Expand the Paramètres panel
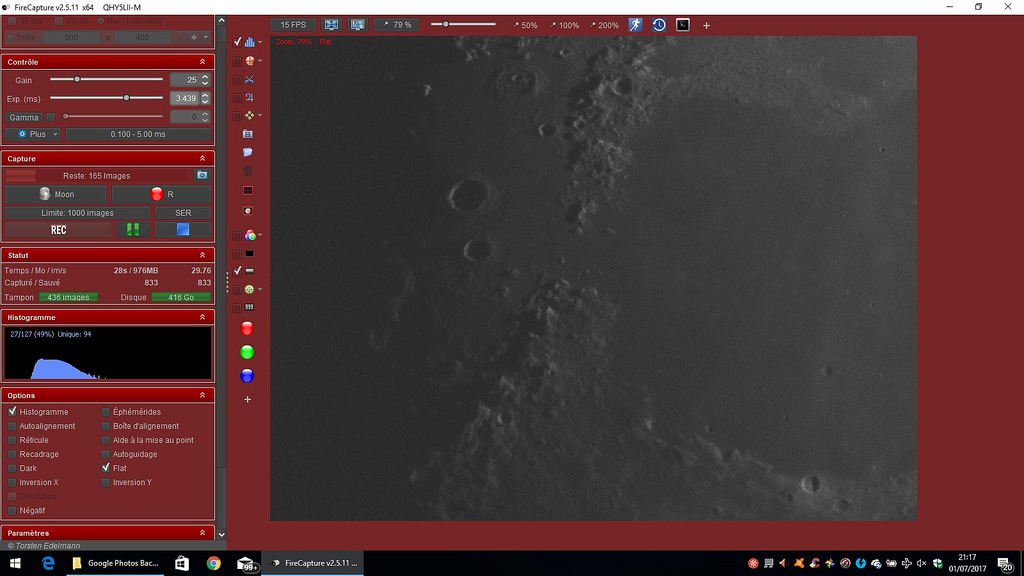Image resolution: width=1024 pixels, height=576 pixels. pos(202,533)
